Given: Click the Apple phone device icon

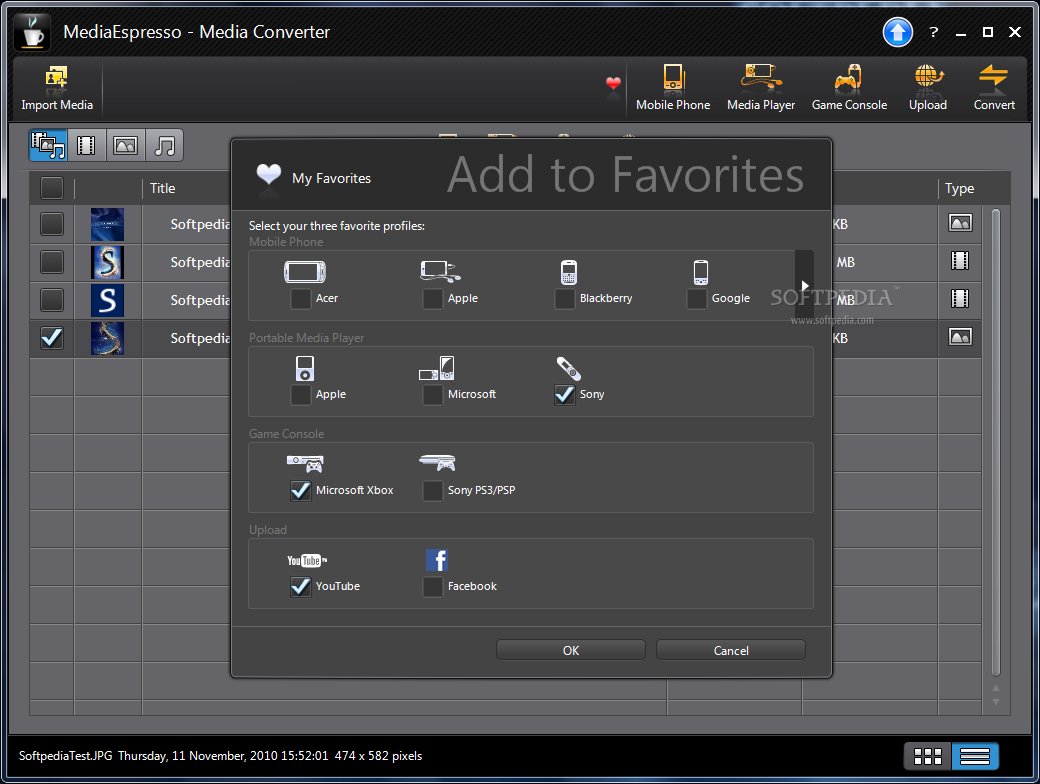Looking at the screenshot, I should point(440,272).
